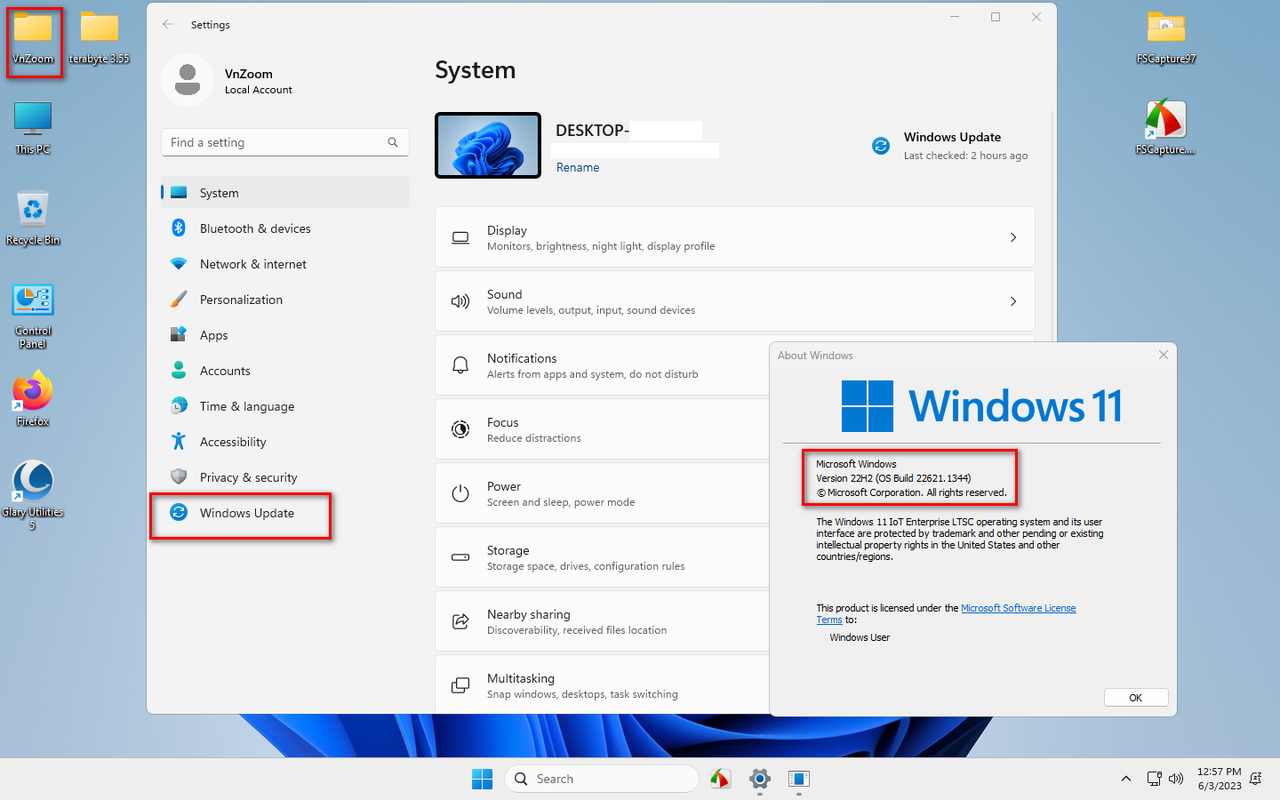Viewport: 1280px width, 800px height.
Task: Open Time & language settings
Action: click(285, 406)
